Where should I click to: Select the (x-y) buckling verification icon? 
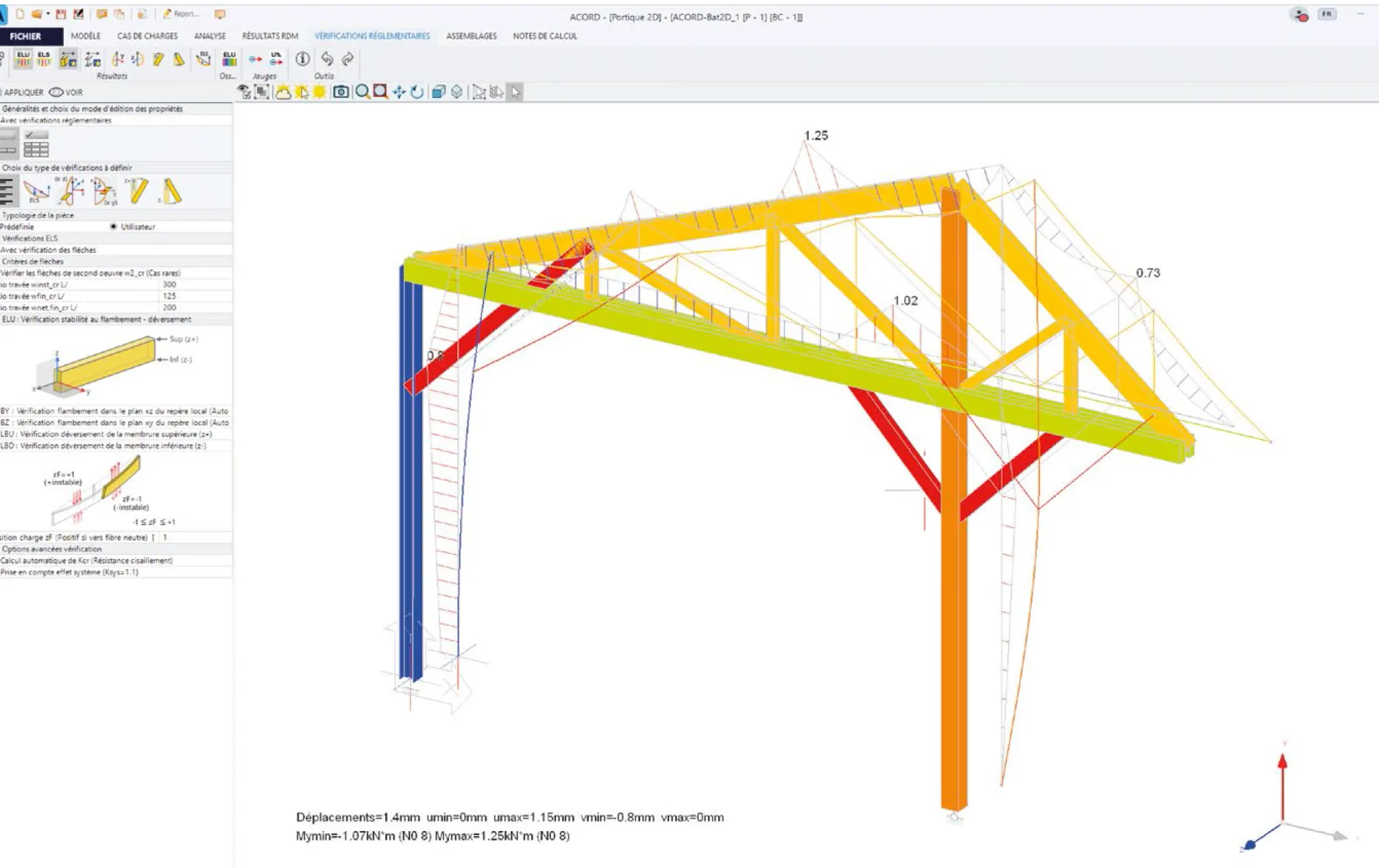coord(104,191)
